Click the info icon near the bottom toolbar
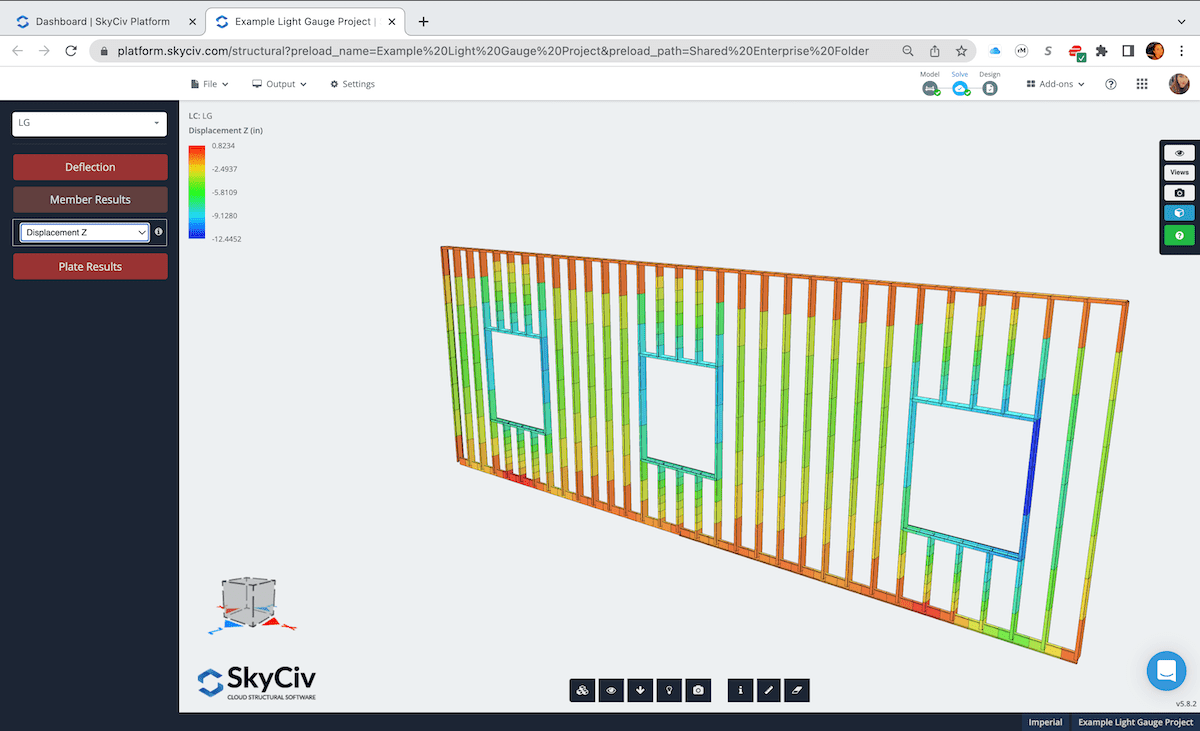This screenshot has width=1200, height=731. [740, 690]
